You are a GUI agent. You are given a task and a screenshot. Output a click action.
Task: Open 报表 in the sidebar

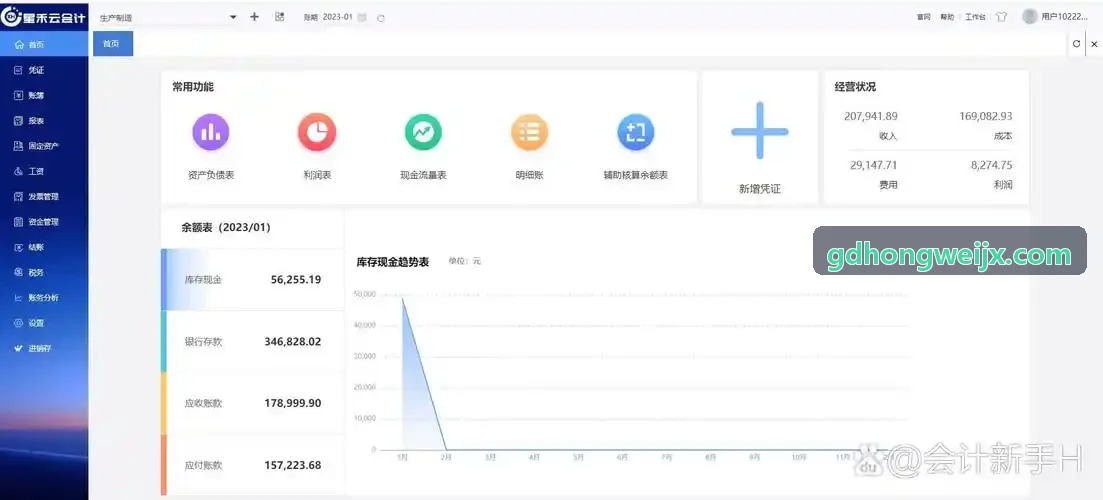44,121
